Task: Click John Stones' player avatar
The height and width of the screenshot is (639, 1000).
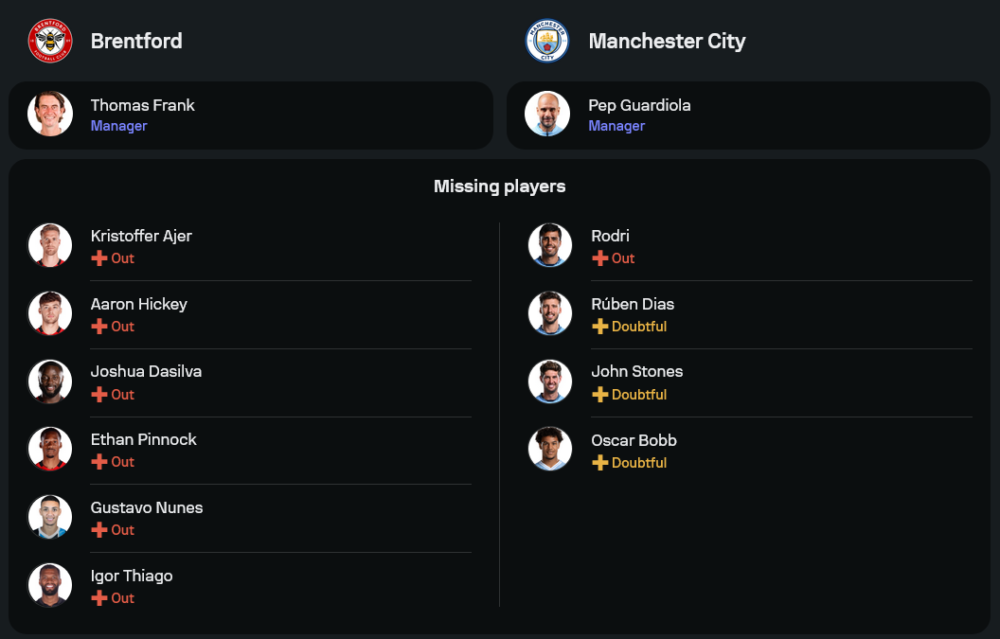Action: (550, 381)
